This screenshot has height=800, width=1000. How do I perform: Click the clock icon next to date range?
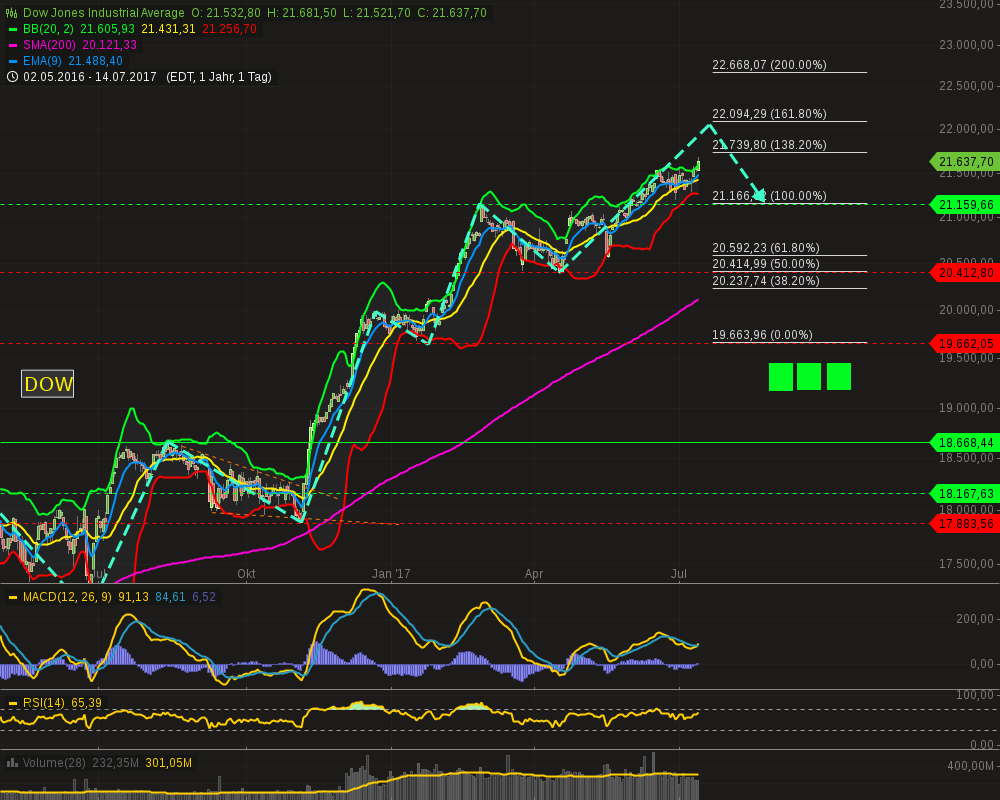click(12, 77)
